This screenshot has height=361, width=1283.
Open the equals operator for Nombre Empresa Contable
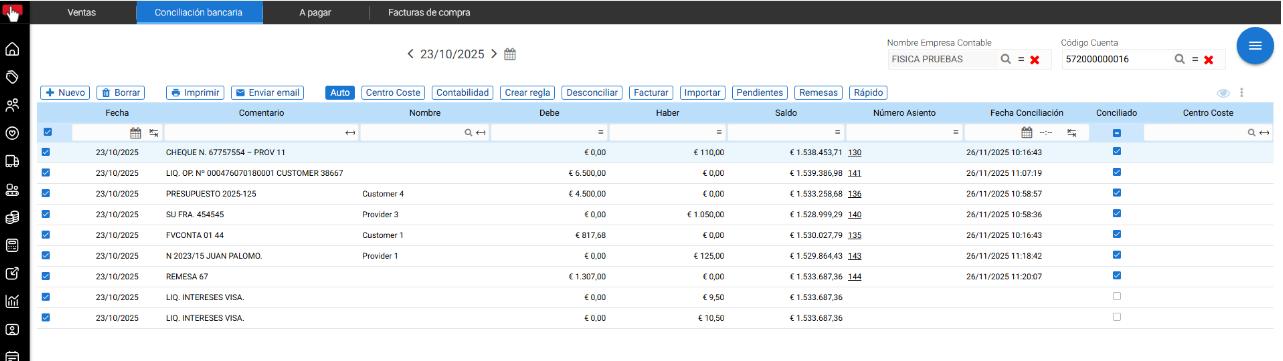(x=1021, y=60)
